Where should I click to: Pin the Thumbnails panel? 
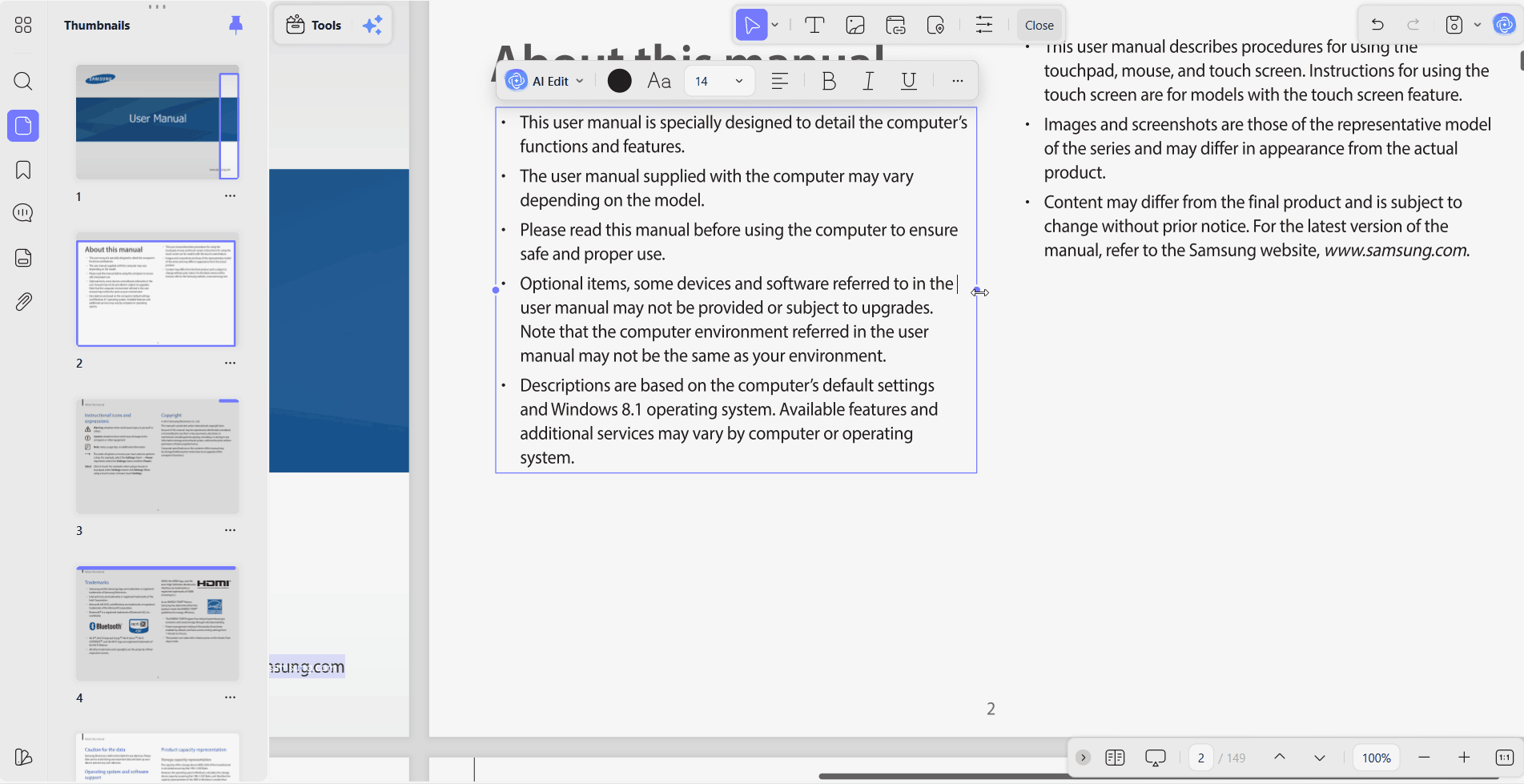pyautogui.click(x=235, y=25)
